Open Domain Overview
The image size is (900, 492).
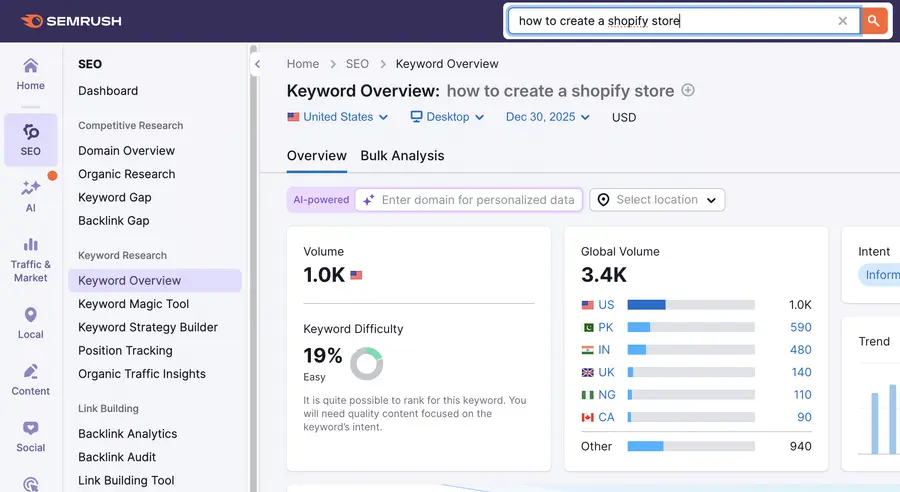pyautogui.click(x=126, y=151)
